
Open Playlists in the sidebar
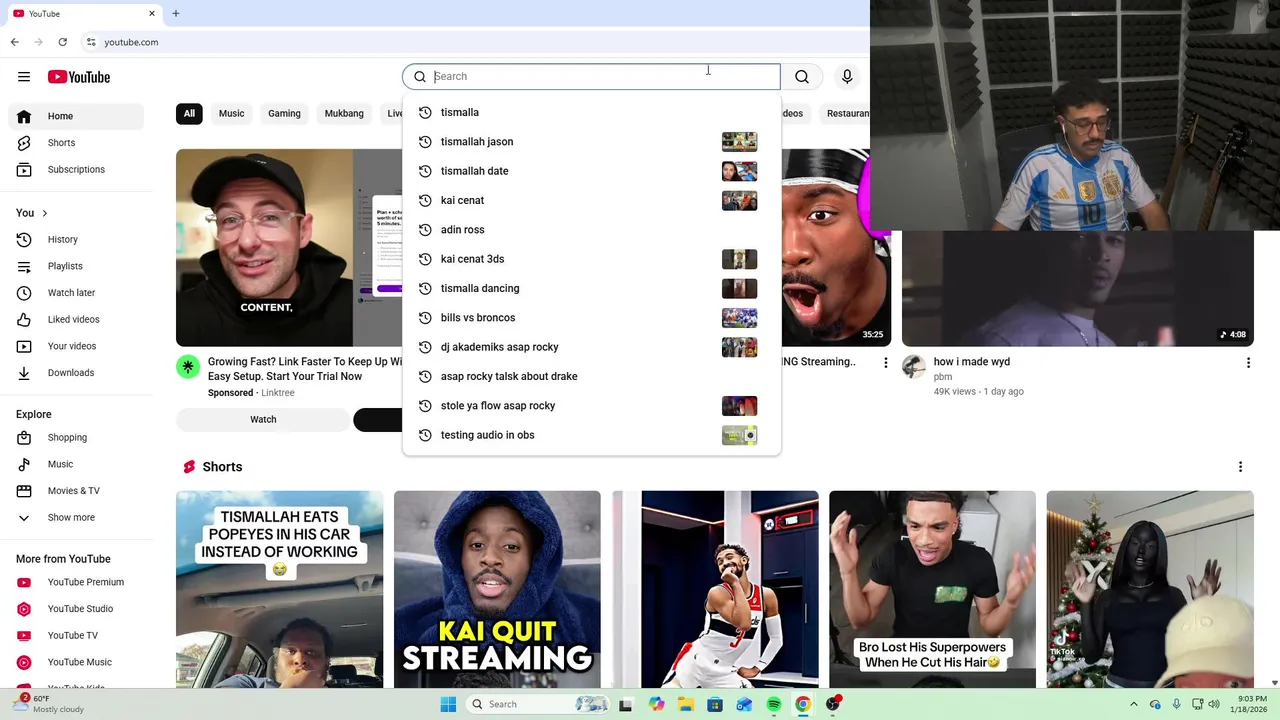76,266
